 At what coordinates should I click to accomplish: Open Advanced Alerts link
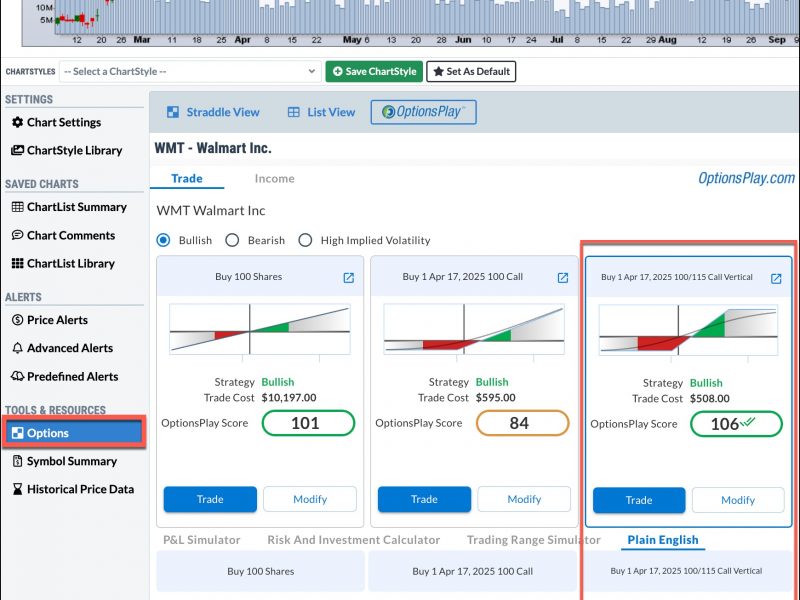70,348
